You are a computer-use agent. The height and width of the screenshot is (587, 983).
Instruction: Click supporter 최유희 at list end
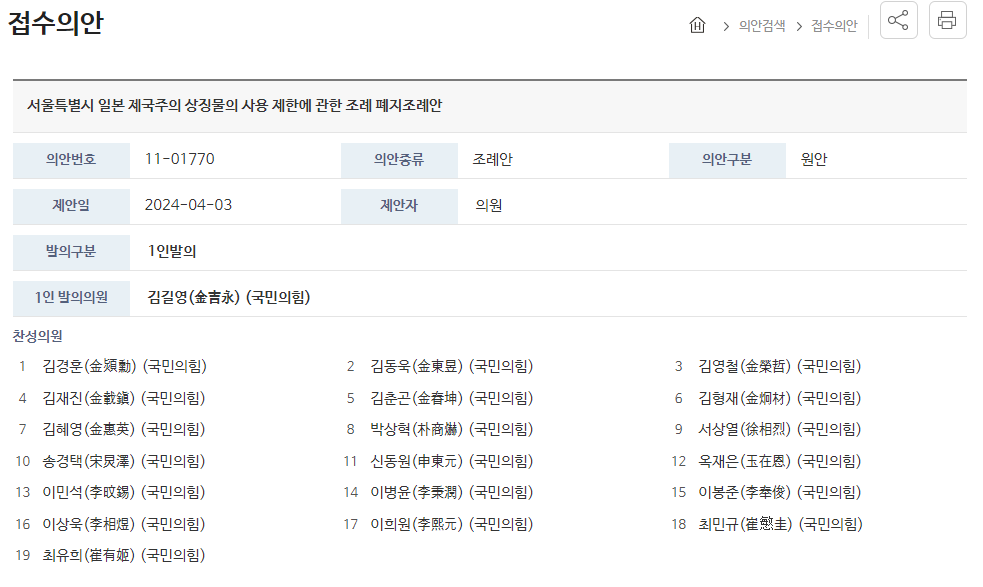pyautogui.click(x=124, y=556)
